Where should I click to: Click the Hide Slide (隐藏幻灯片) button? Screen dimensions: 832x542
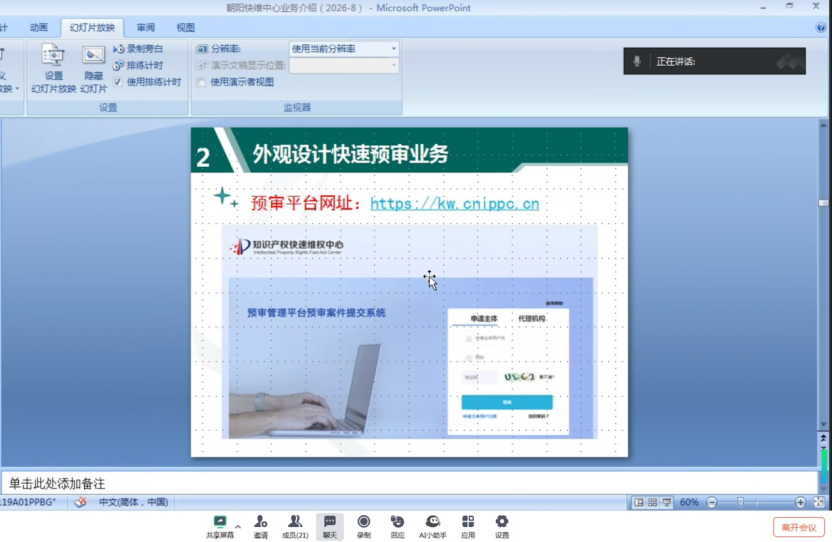(93, 68)
